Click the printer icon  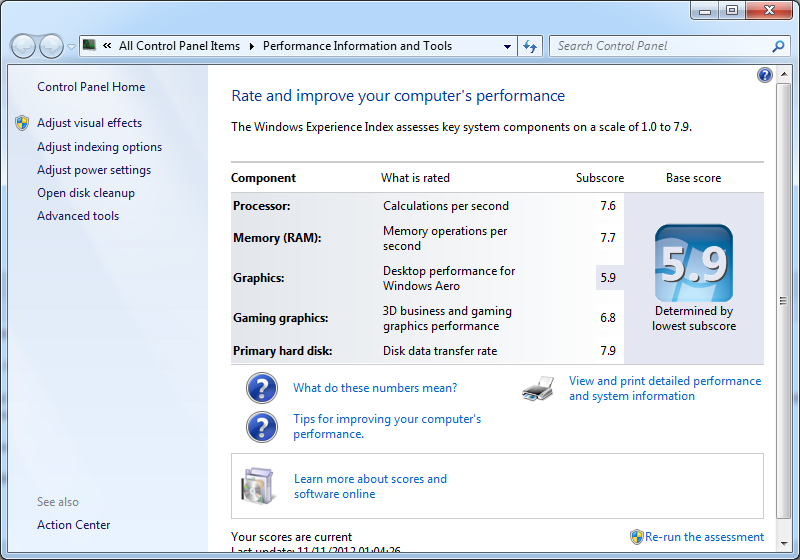pyautogui.click(x=538, y=389)
